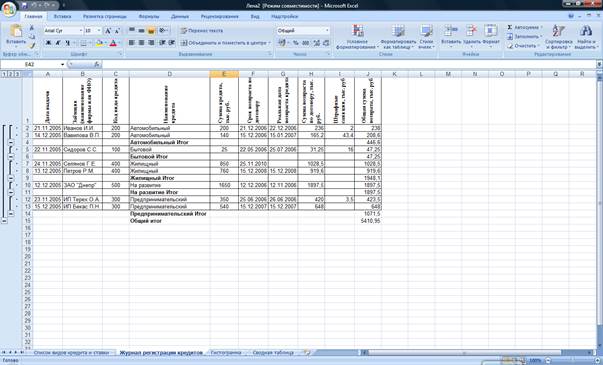
Task: Toggle the Wrap Text (Перенос текста) option
Action: pyautogui.click(x=202, y=30)
